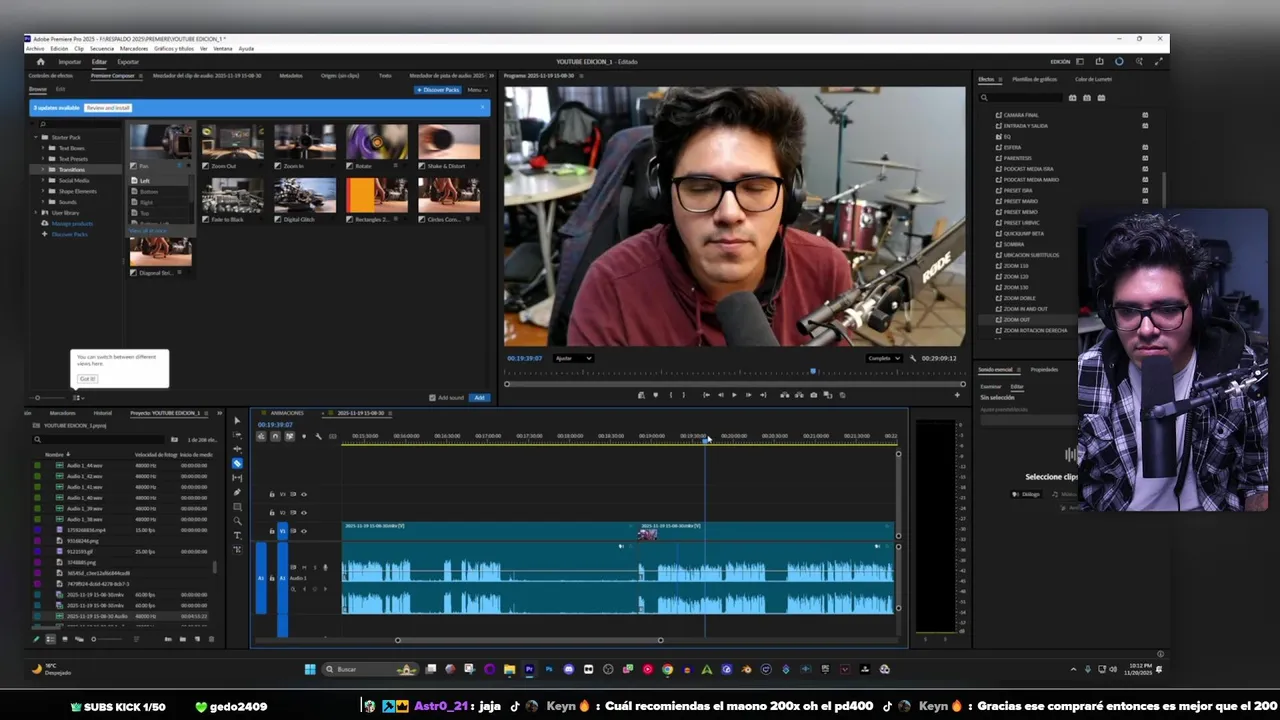Expand the Sounds folder
Viewport: 1280px width, 720px height.
pos(43,202)
